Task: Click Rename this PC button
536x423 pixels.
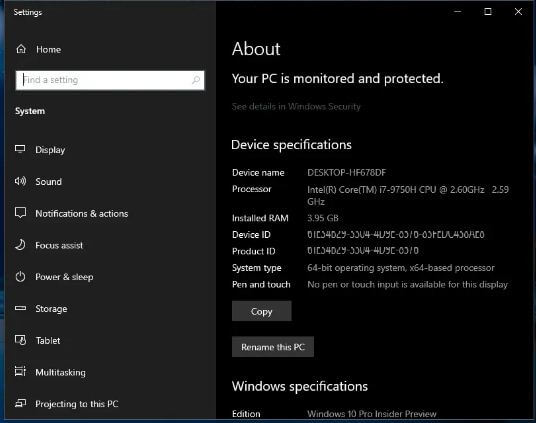Action: (x=273, y=347)
